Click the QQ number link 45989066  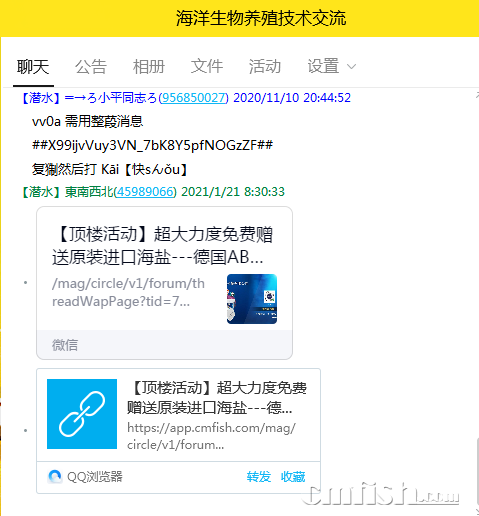pyautogui.click(x=145, y=192)
